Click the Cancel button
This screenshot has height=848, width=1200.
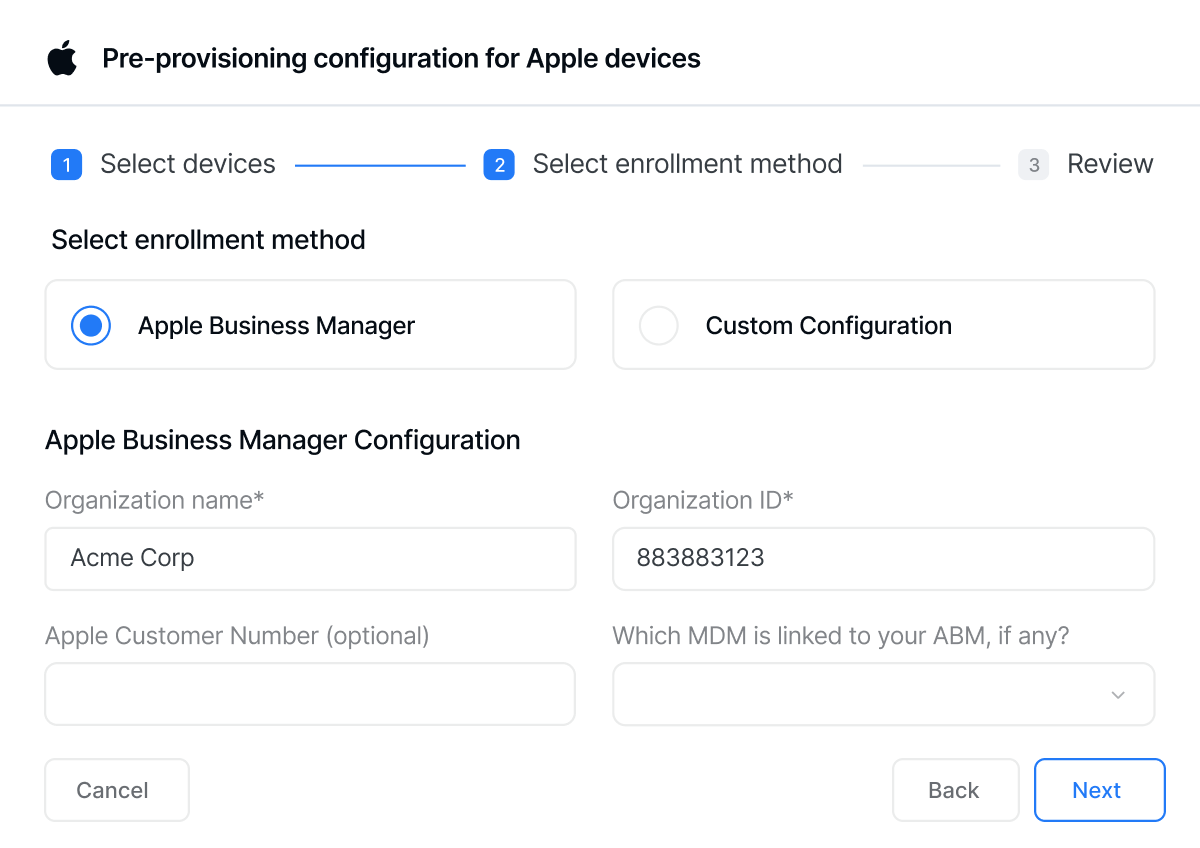pyautogui.click(x=117, y=790)
